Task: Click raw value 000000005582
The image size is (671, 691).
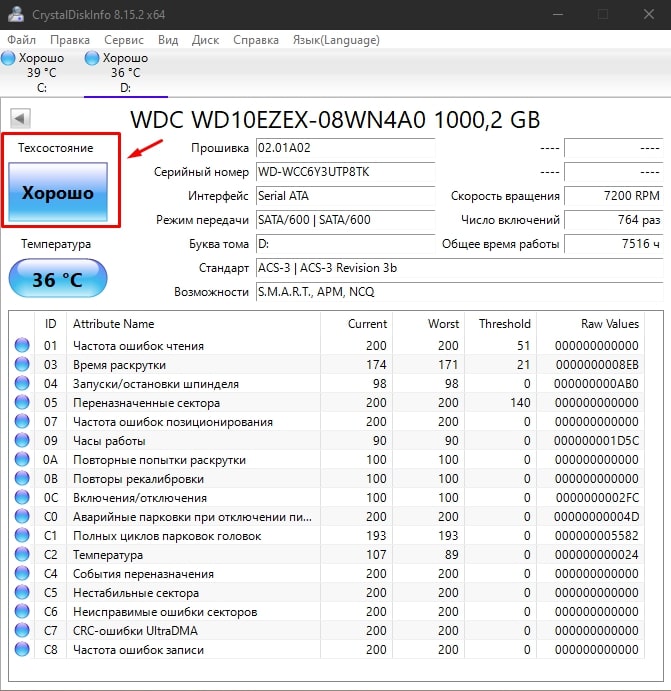Action: tap(597, 535)
